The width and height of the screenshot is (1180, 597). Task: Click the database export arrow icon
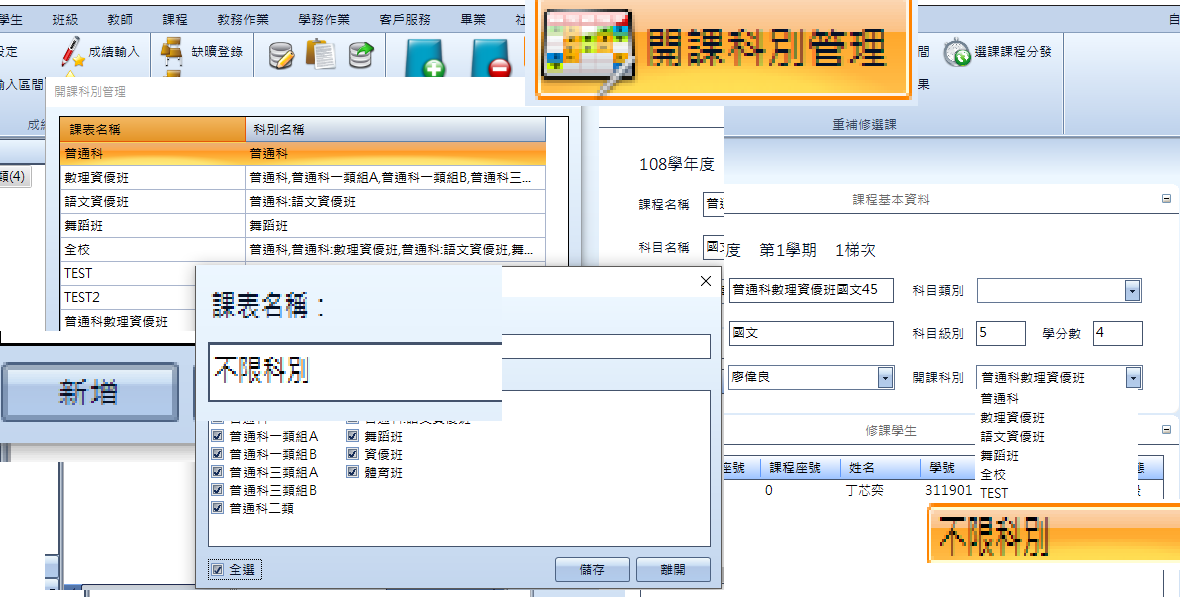click(362, 55)
